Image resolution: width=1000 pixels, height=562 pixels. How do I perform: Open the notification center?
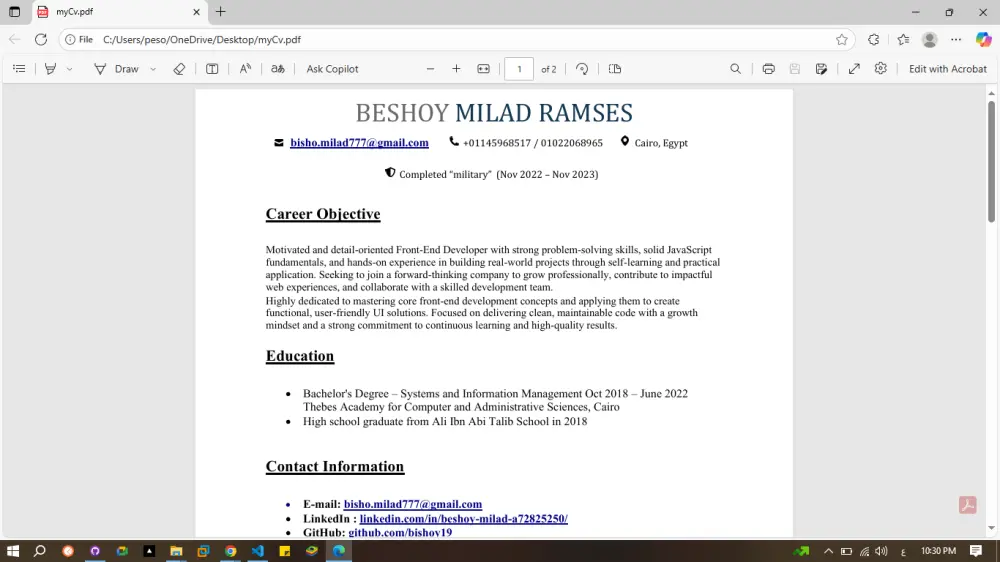(x=976, y=551)
